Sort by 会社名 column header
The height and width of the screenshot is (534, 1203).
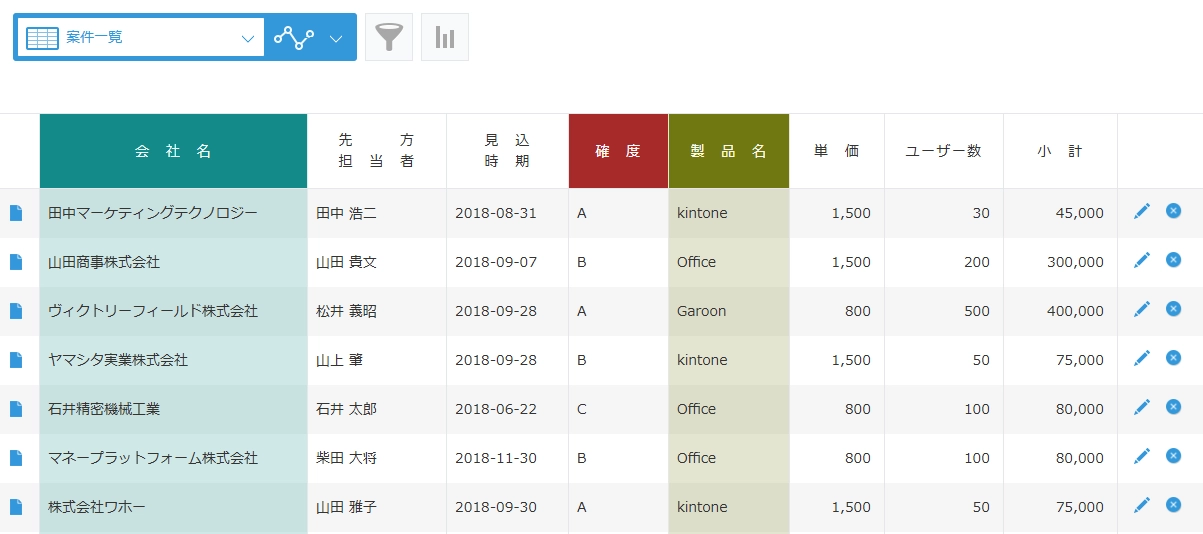[174, 151]
